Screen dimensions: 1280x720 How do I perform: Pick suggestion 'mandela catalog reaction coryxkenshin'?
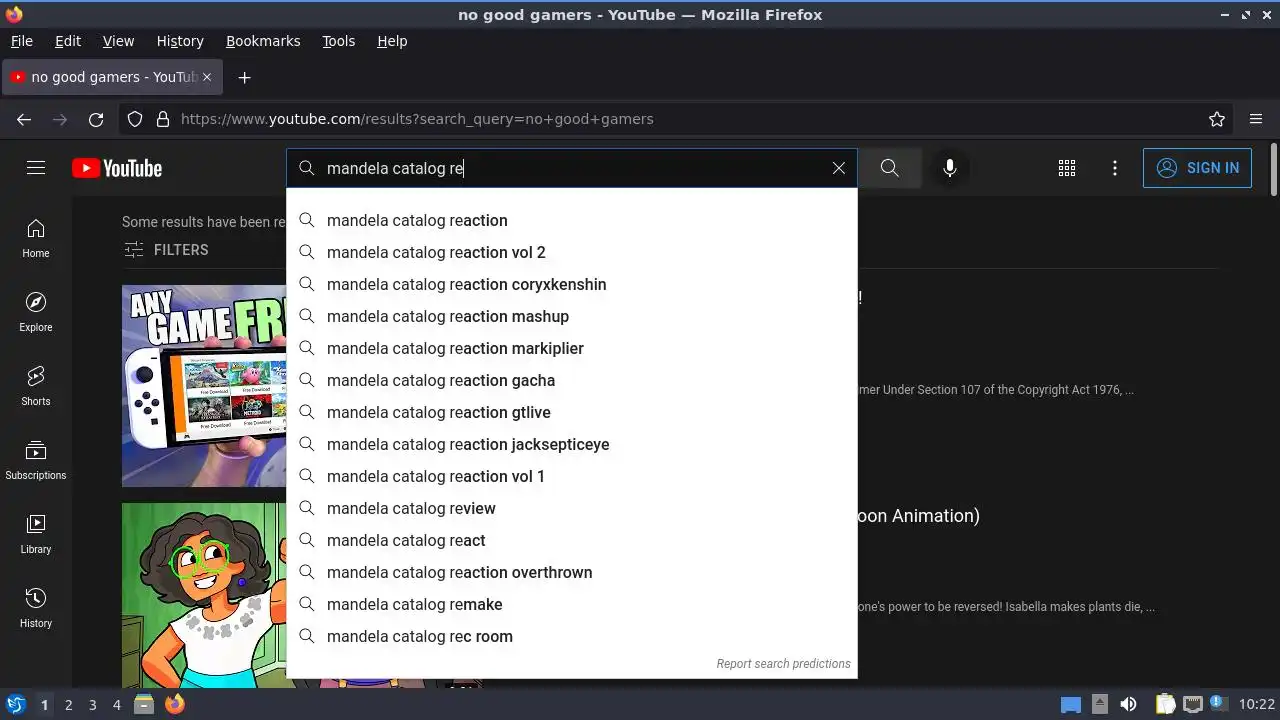point(572,284)
